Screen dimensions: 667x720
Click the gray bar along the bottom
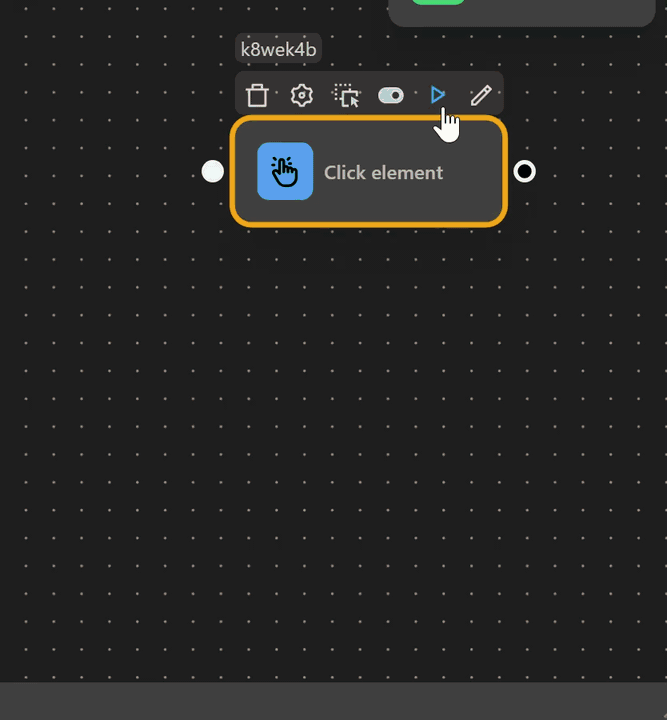pyautogui.click(x=333, y=701)
